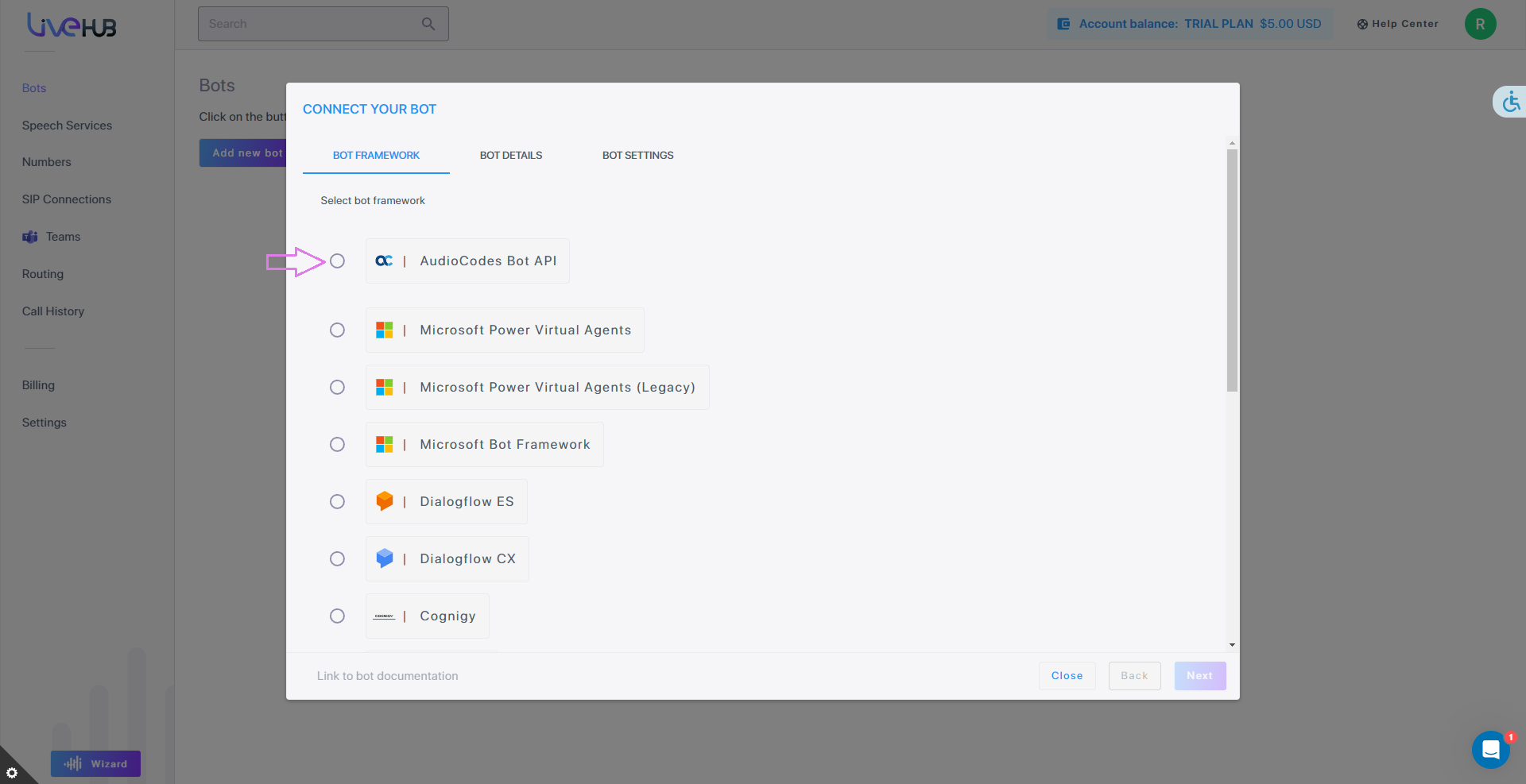Viewport: 1526px width, 784px height.
Task: Click the Microsoft Power Virtual Agents (Legacy) label
Action: coord(557,388)
